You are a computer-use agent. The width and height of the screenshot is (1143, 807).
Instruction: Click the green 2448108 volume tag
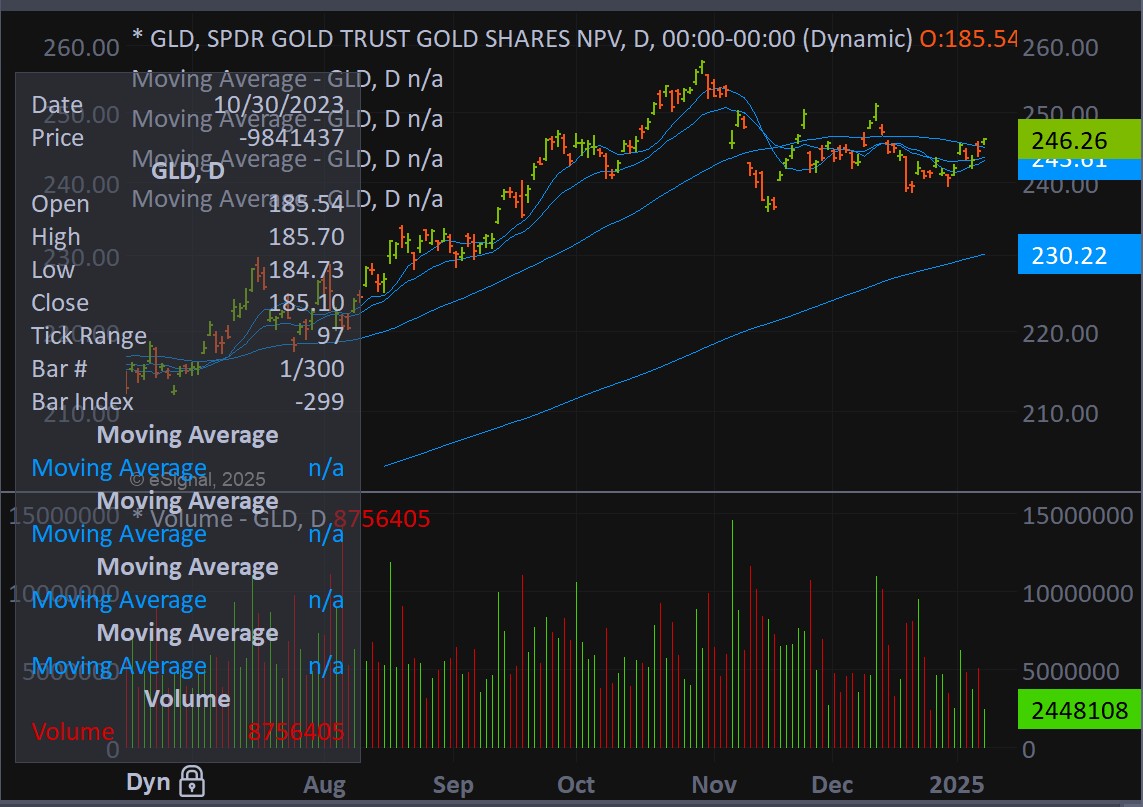[1079, 709]
